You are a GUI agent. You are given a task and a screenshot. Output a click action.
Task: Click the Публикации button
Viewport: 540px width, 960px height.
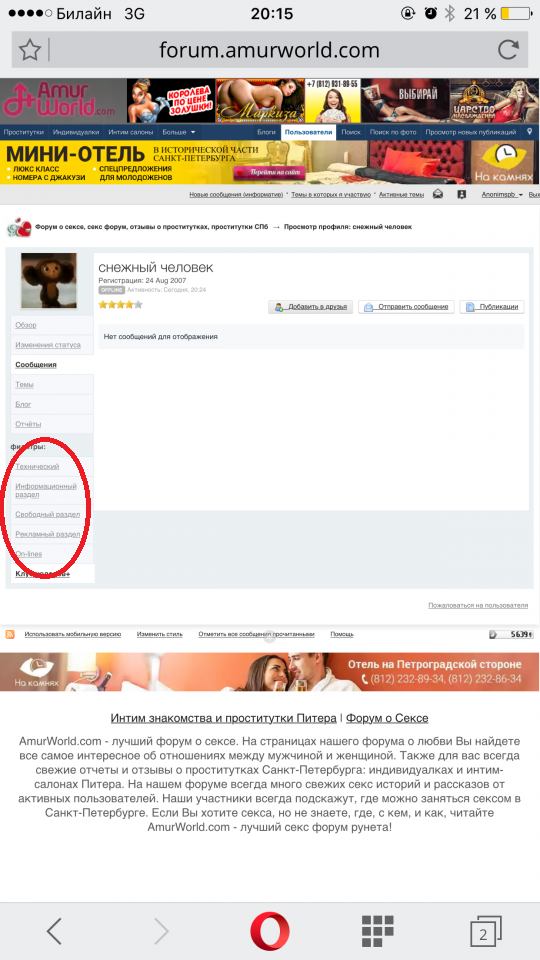pyautogui.click(x=492, y=307)
